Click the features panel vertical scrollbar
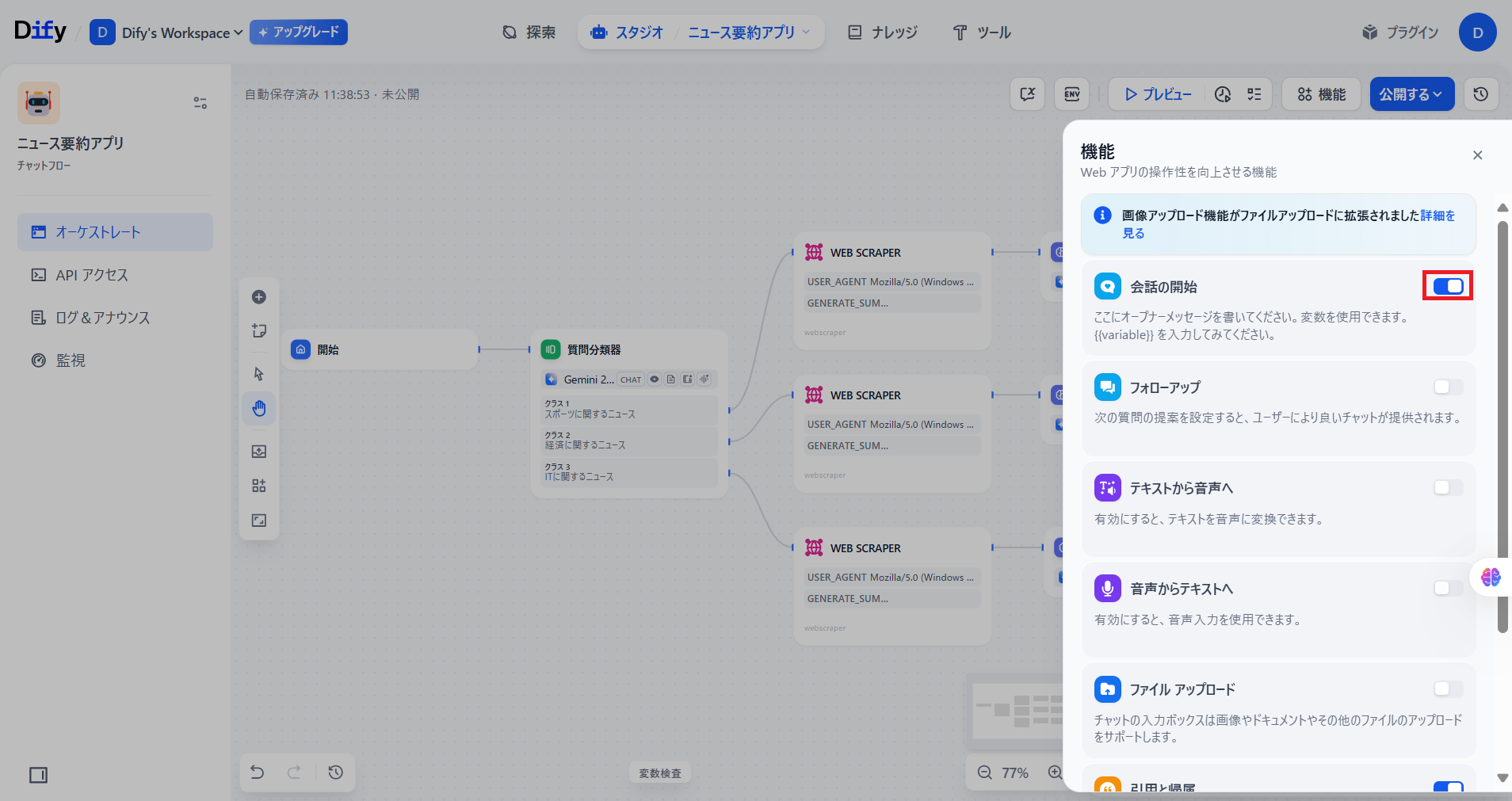Image resolution: width=1512 pixels, height=801 pixels. pyautogui.click(x=1502, y=428)
